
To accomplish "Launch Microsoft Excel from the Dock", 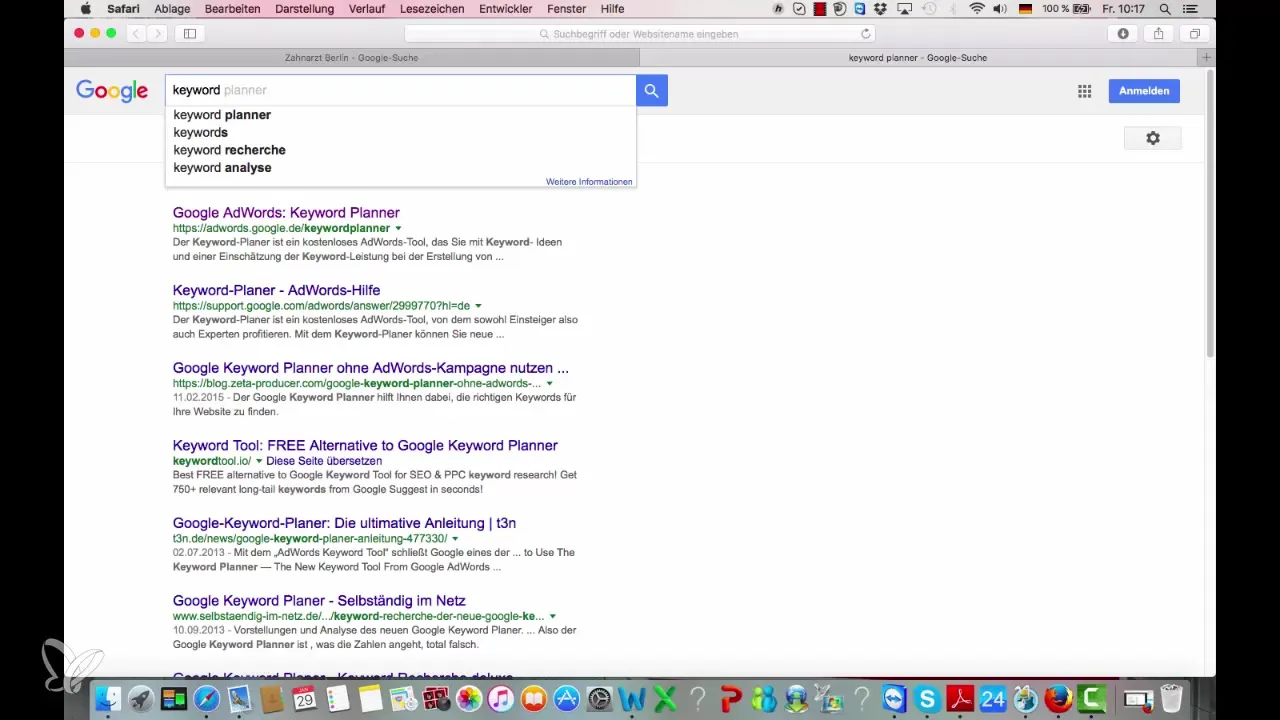I will [x=665, y=699].
